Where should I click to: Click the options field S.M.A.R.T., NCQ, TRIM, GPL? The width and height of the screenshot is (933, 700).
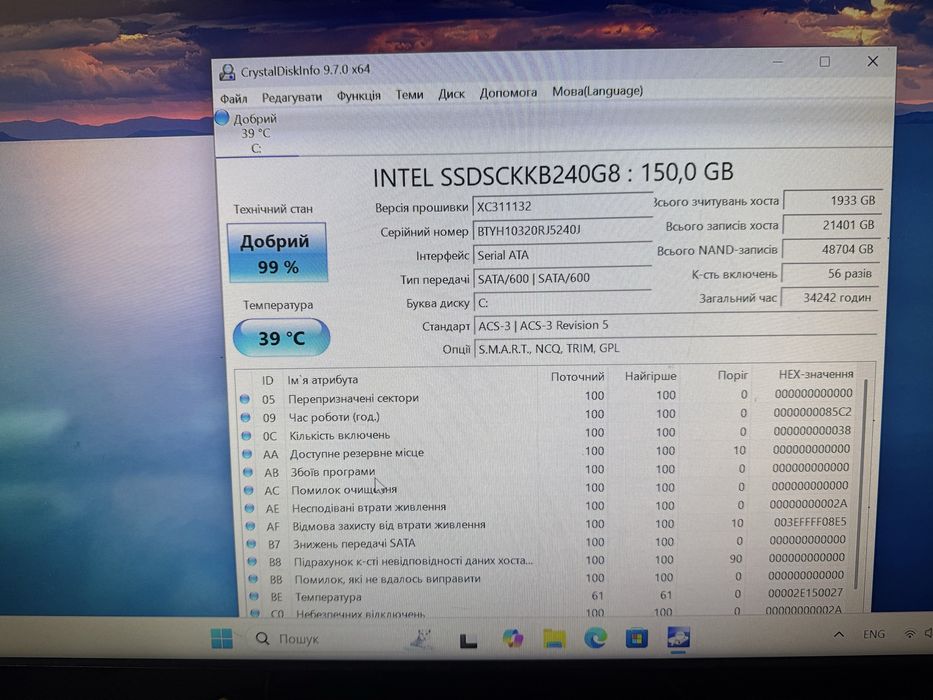[x=675, y=348]
